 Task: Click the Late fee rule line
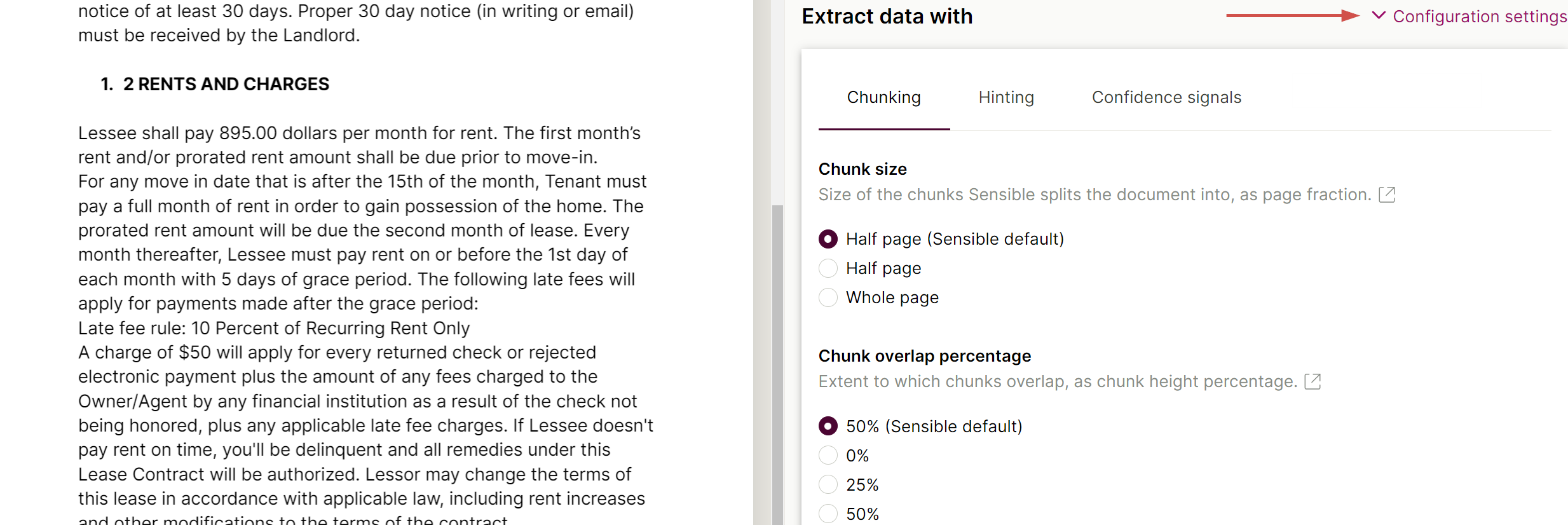coord(274,328)
